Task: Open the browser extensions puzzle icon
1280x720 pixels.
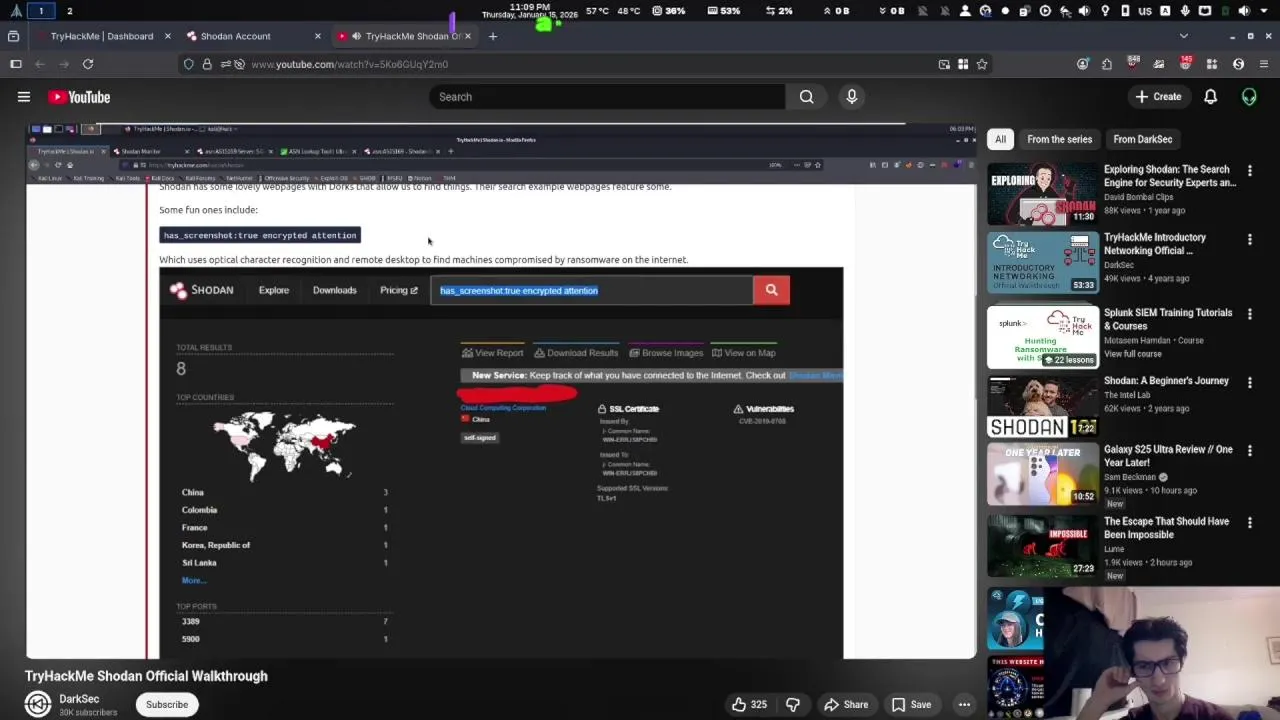Action: pyautogui.click(x=1107, y=64)
